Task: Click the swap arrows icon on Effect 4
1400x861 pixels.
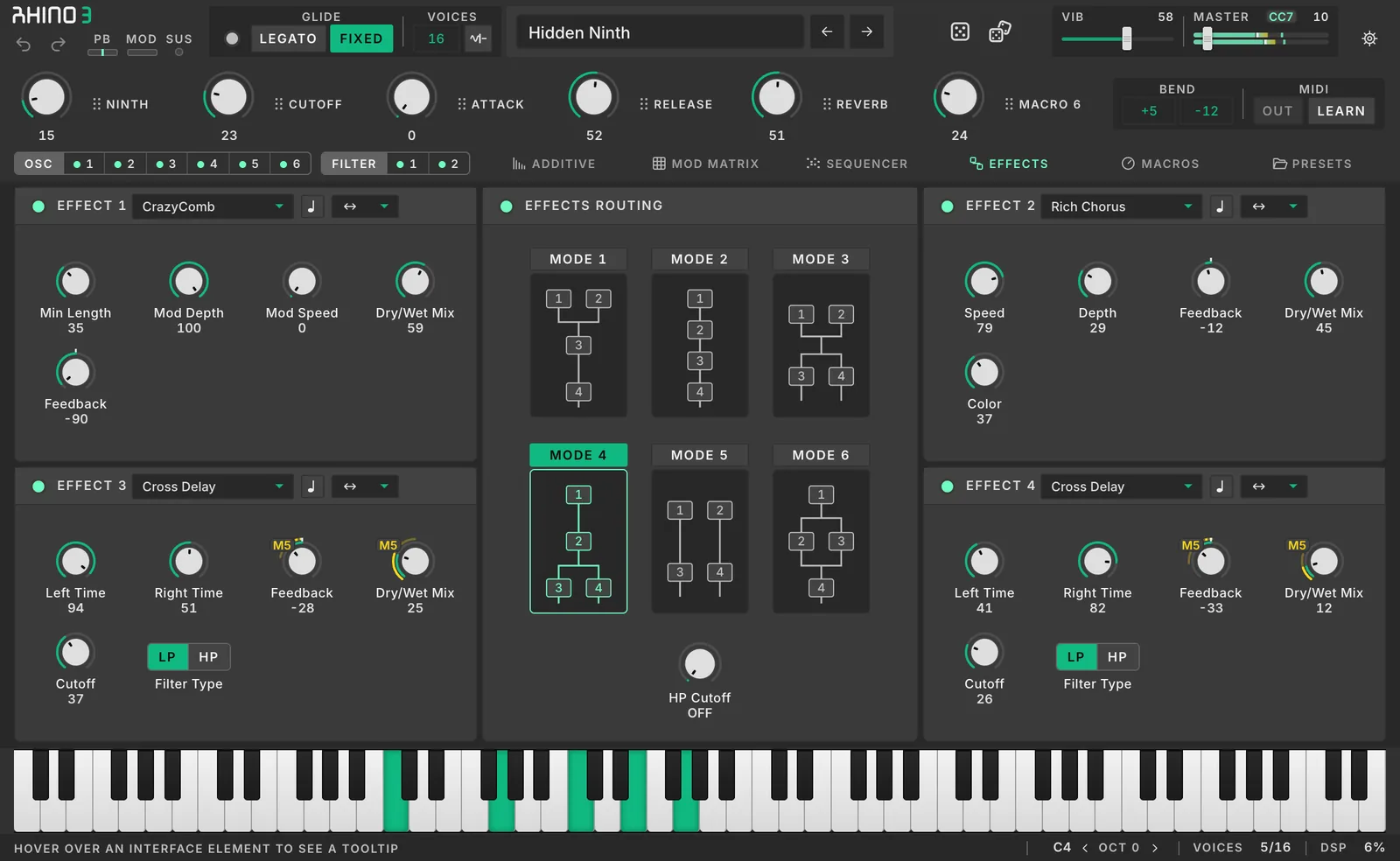Action: (x=1259, y=486)
